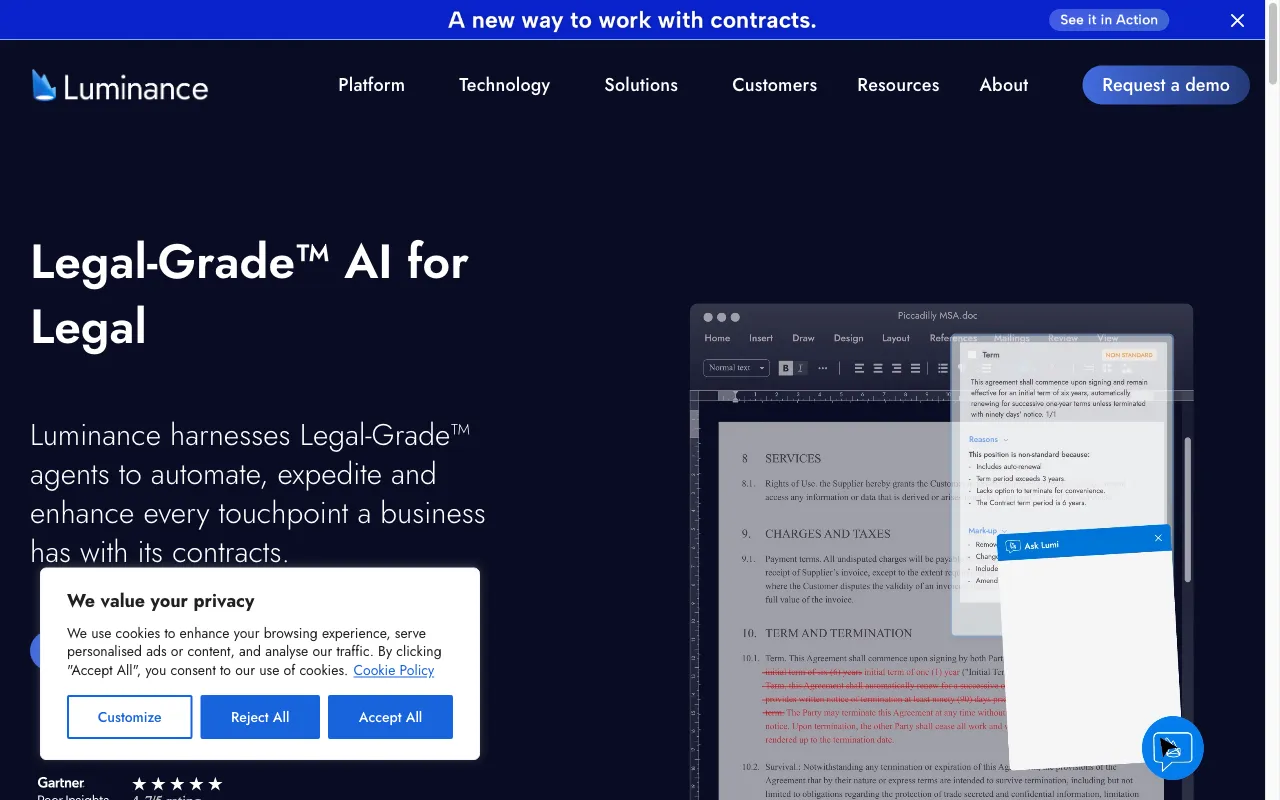The width and height of the screenshot is (1280, 800).
Task: Go to Customers page
Action: (x=774, y=85)
